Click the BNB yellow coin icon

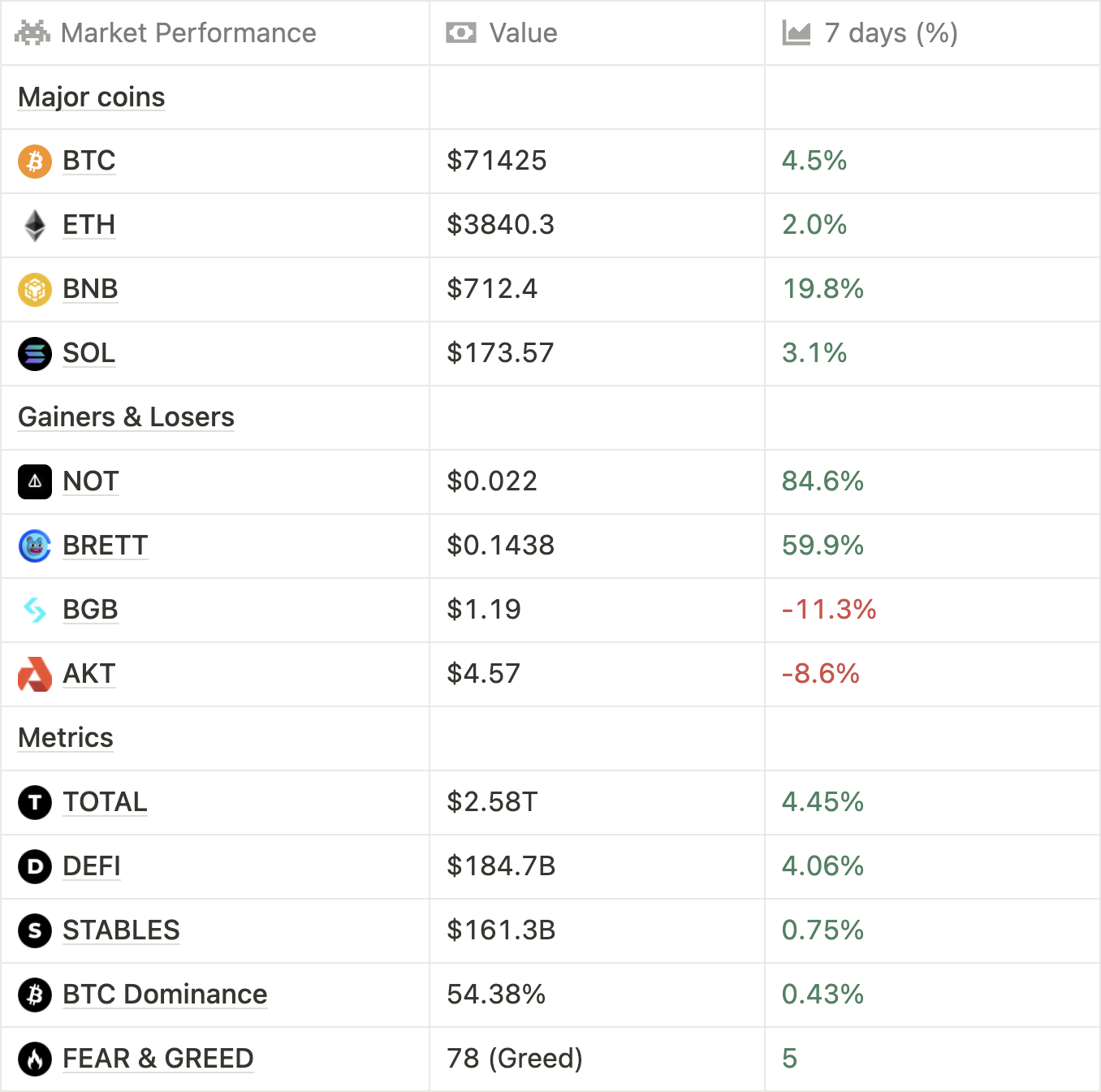tap(35, 290)
